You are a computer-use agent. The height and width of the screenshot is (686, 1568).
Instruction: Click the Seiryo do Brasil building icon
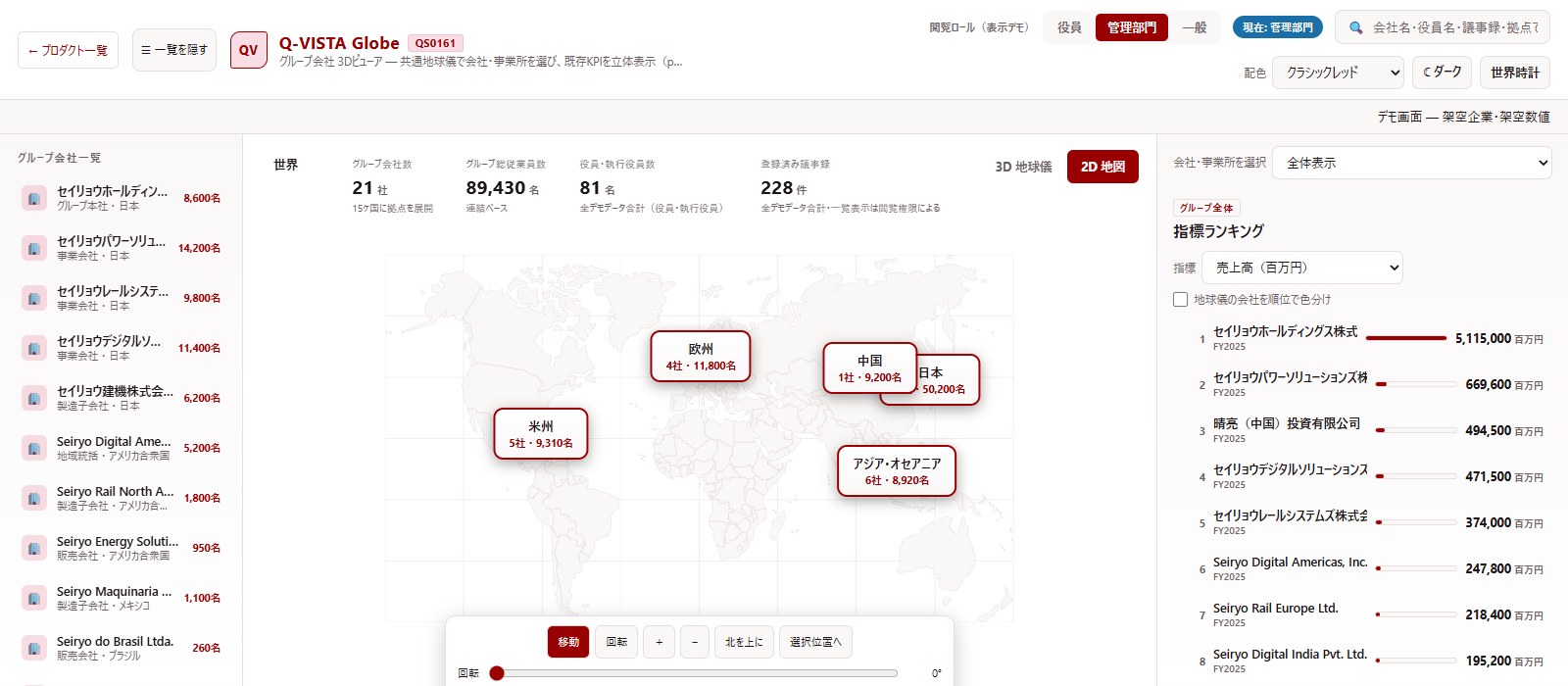pos(34,648)
